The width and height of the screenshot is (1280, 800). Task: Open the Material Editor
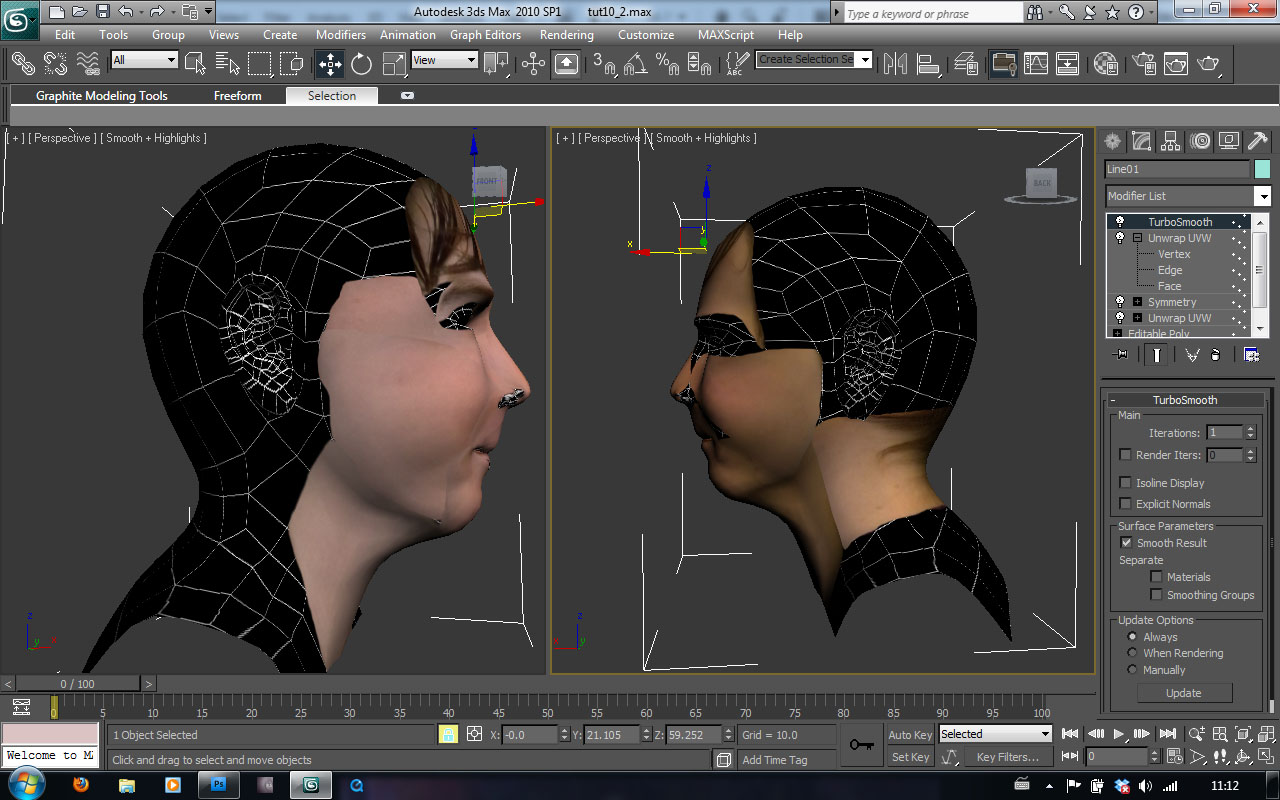click(1106, 64)
